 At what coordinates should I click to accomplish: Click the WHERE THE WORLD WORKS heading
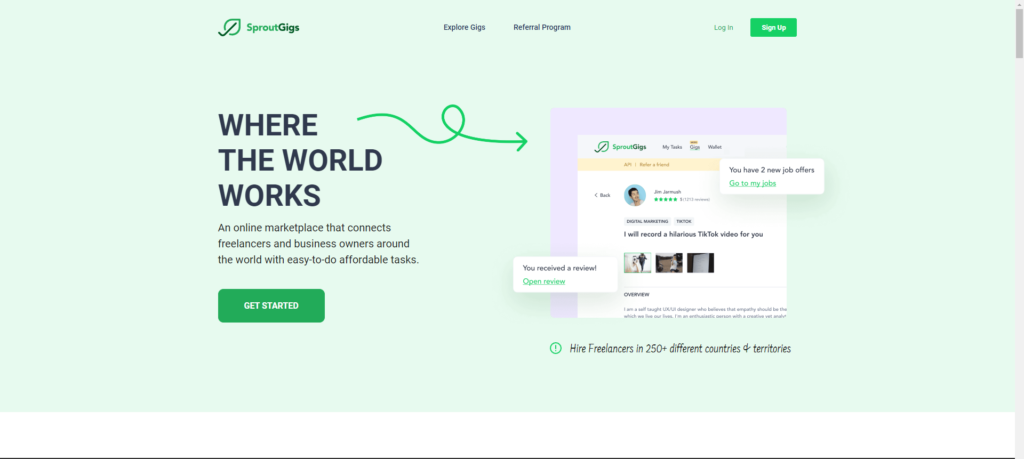pos(300,160)
